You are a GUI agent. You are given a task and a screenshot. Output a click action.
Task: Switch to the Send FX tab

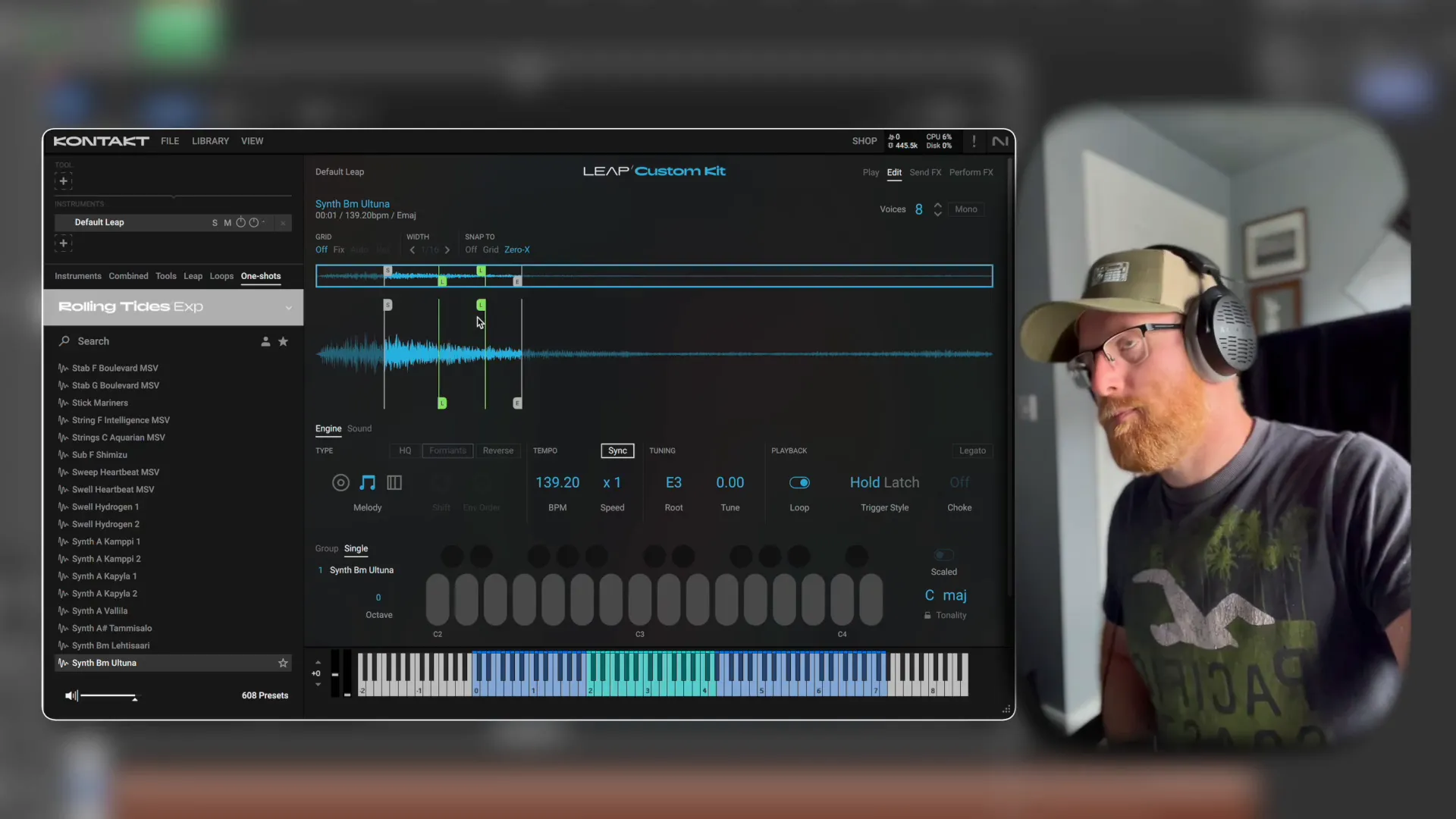(925, 173)
